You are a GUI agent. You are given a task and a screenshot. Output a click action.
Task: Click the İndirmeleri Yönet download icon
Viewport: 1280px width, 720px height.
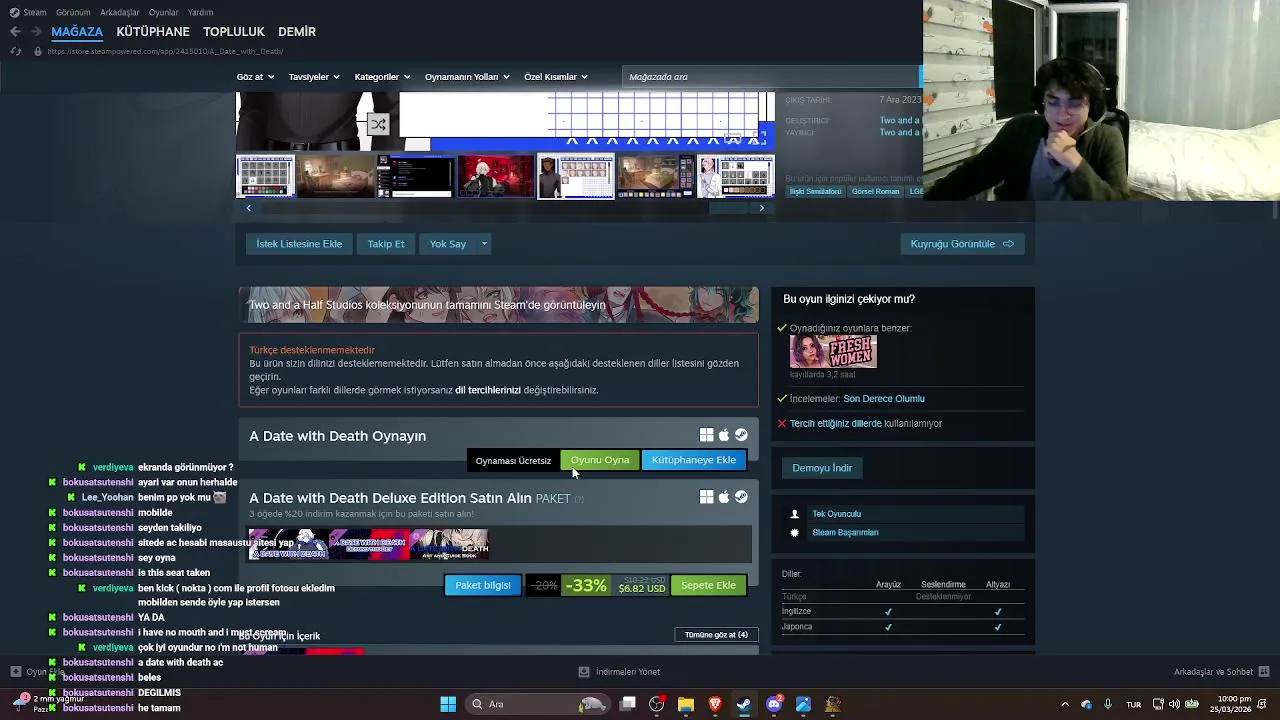[584, 672]
